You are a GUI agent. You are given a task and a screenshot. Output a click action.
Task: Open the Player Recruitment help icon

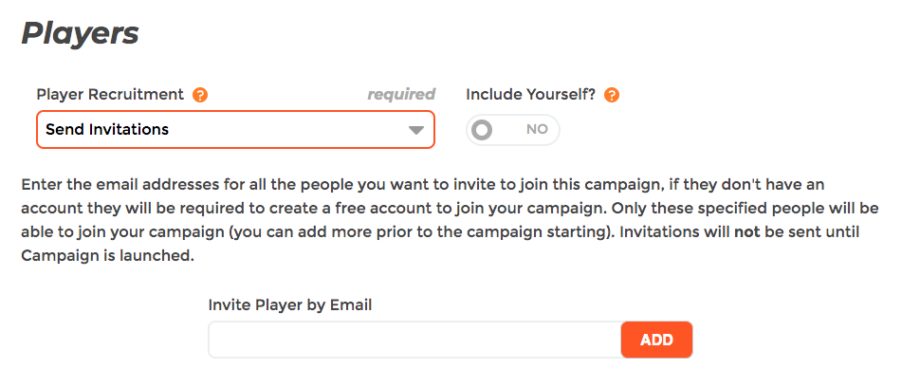coord(200,94)
